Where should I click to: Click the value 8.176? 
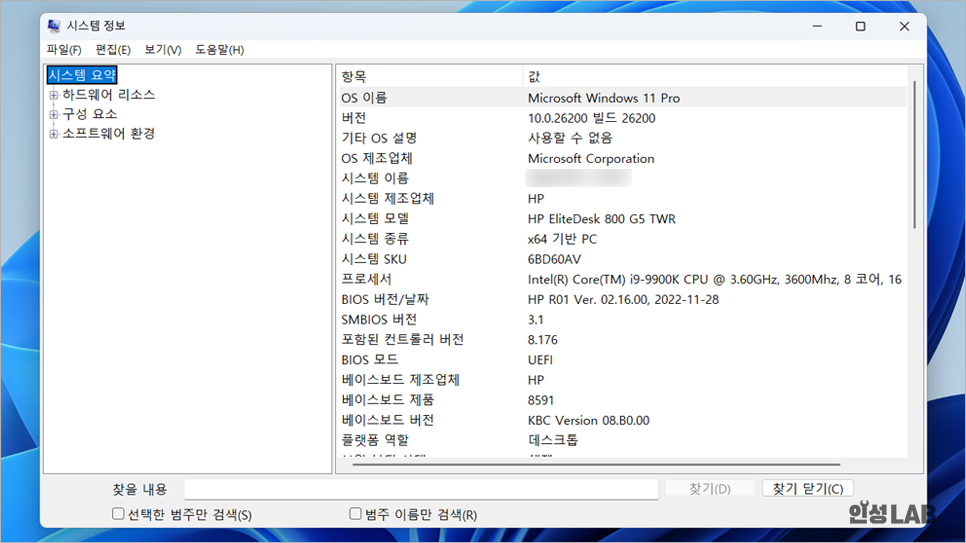(543, 340)
